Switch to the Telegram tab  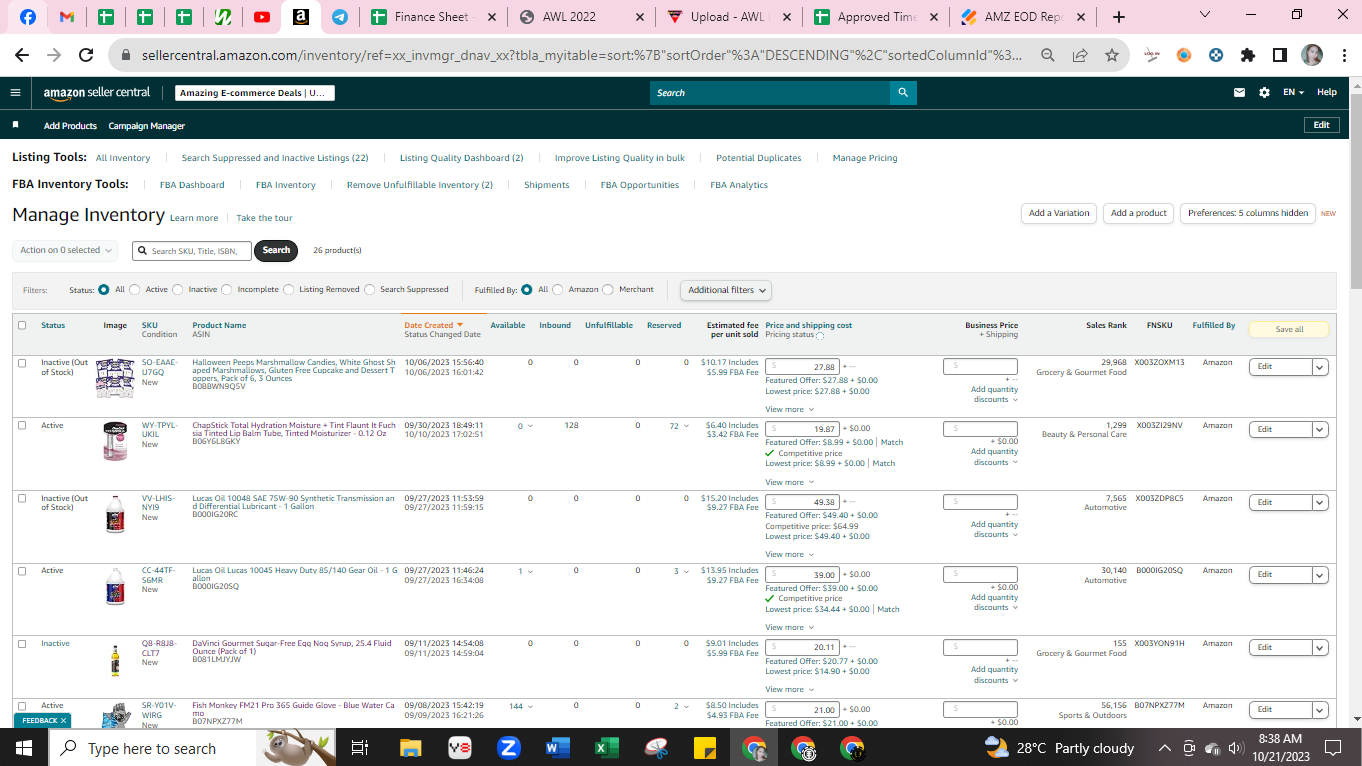340,17
